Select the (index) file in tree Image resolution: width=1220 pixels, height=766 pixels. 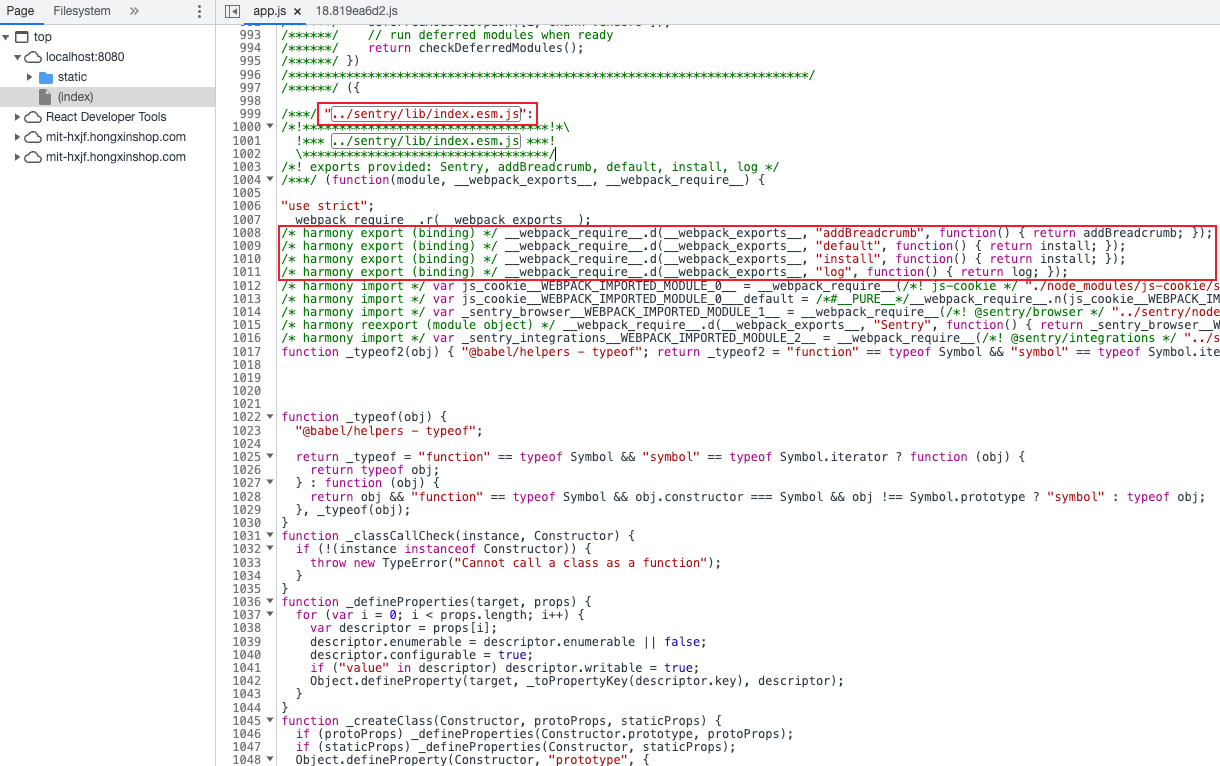pos(75,97)
